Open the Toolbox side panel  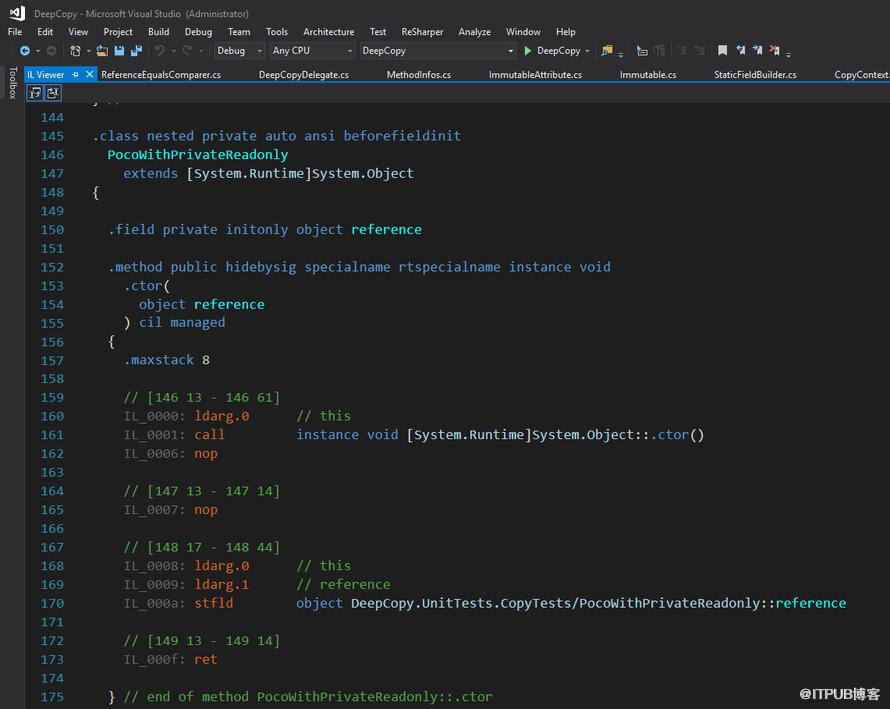point(12,83)
